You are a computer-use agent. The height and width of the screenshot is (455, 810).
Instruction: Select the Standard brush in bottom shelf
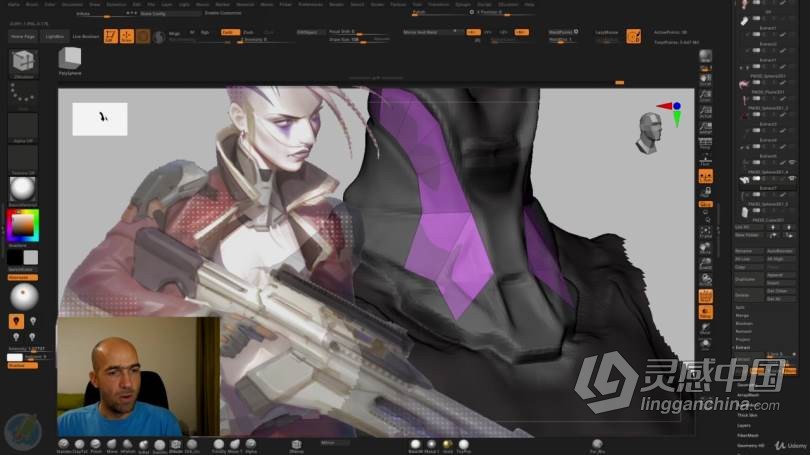tap(64, 444)
